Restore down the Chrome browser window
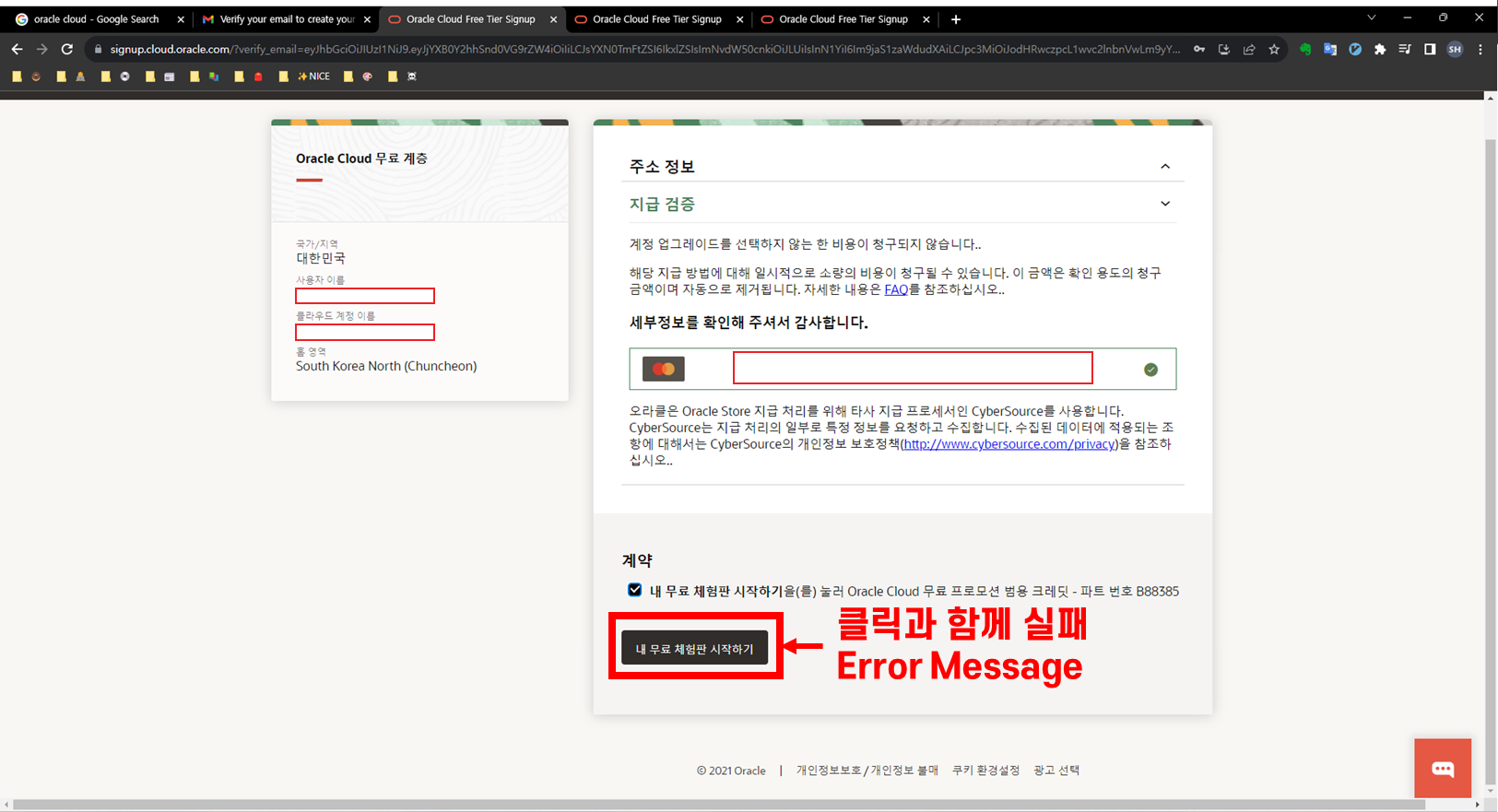The image size is (1498, 812). pos(1443,18)
